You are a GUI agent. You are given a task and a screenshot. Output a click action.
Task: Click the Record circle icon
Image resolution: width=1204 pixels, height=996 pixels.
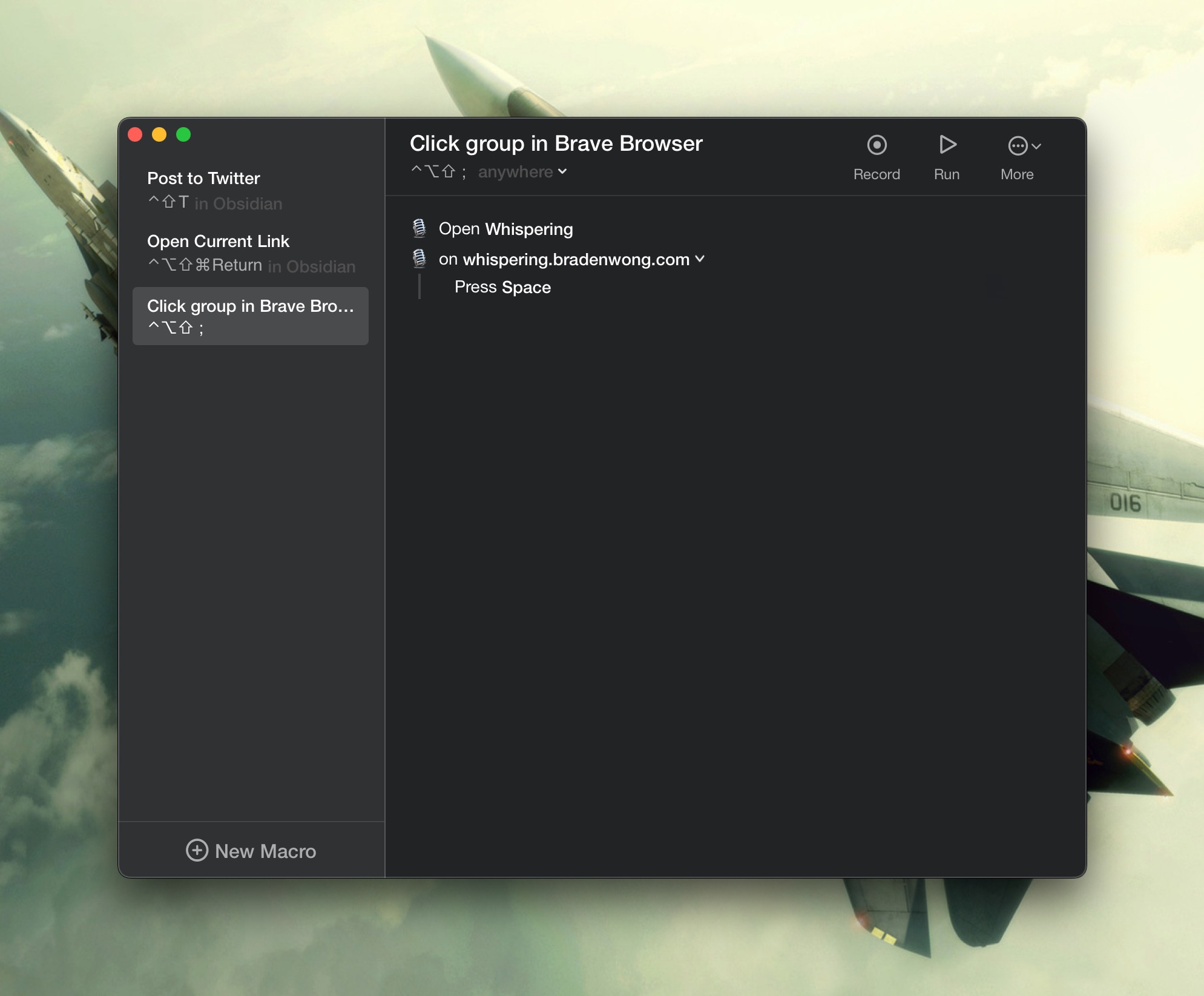pyautogui.click(x=877, y=145)
